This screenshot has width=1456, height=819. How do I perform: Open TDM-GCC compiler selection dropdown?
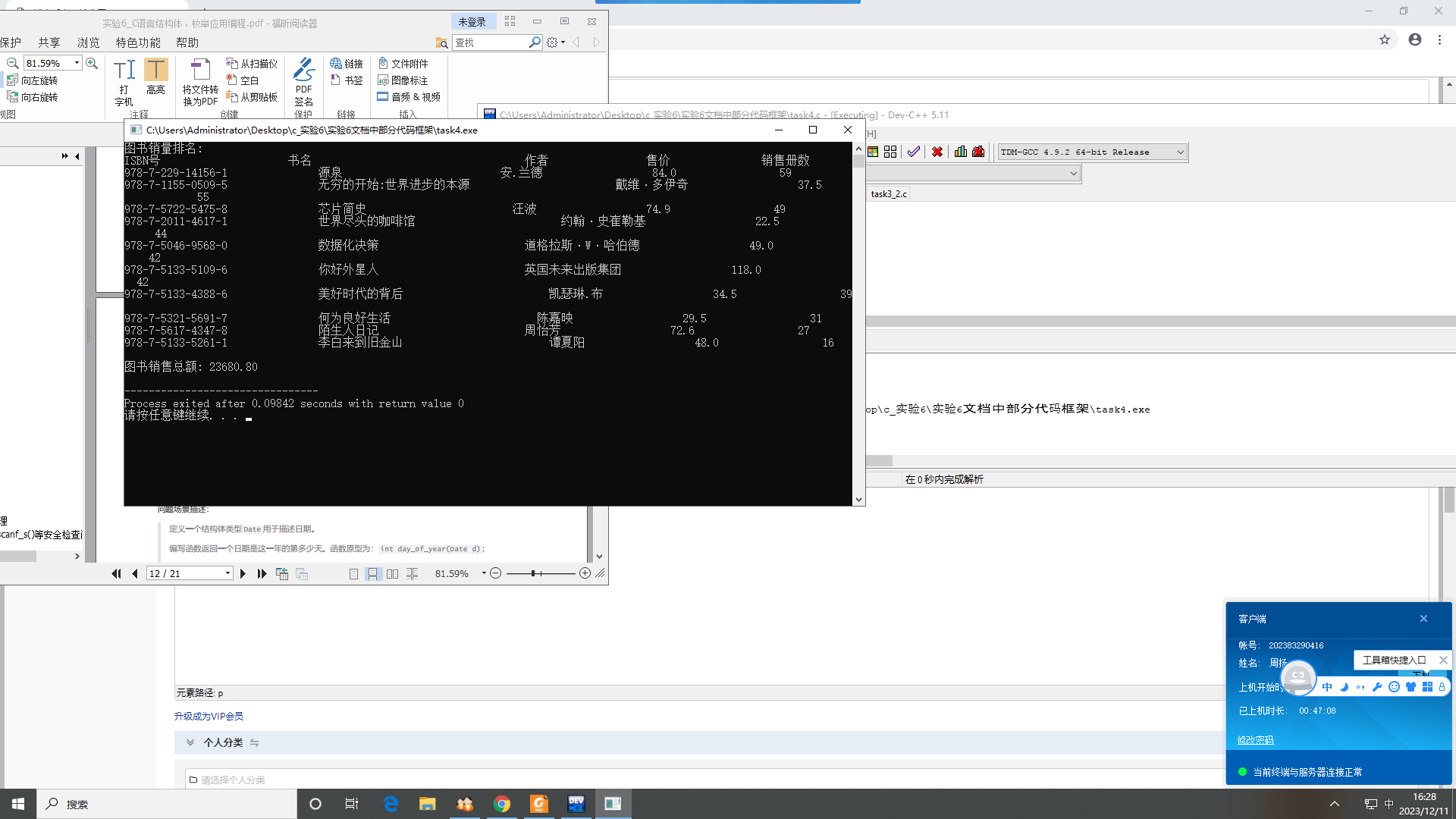[1180, 152]
